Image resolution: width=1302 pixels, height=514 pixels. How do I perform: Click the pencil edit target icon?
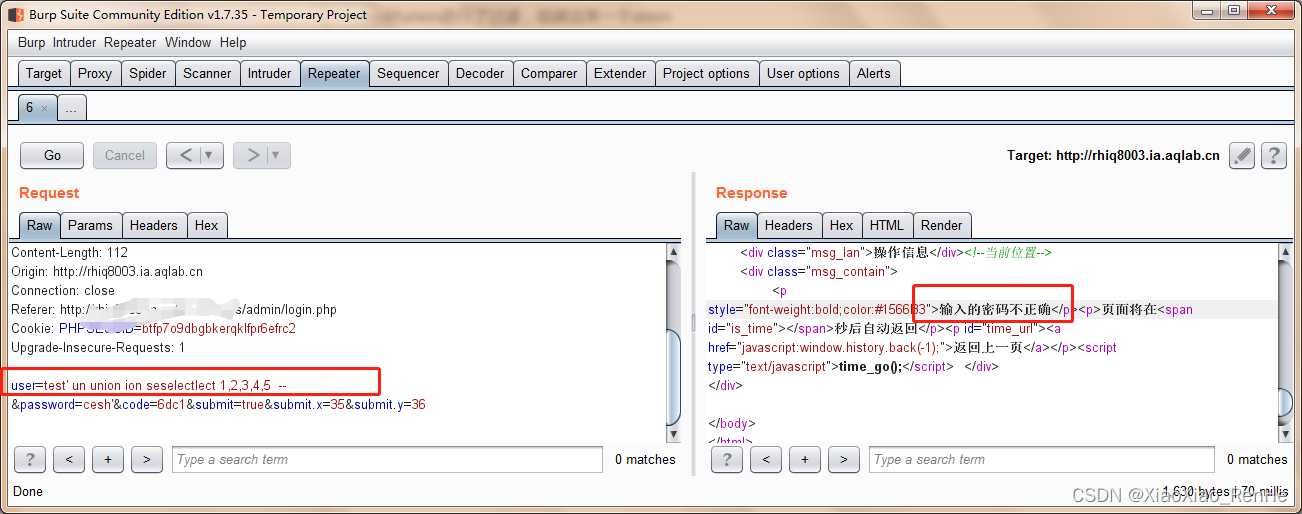click(1241, 155)
